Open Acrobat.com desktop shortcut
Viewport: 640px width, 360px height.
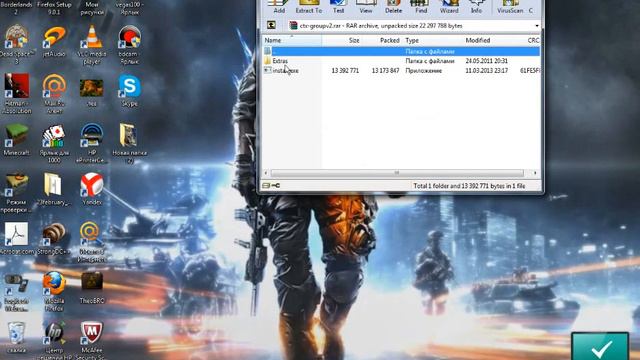[x=16, y=239]
